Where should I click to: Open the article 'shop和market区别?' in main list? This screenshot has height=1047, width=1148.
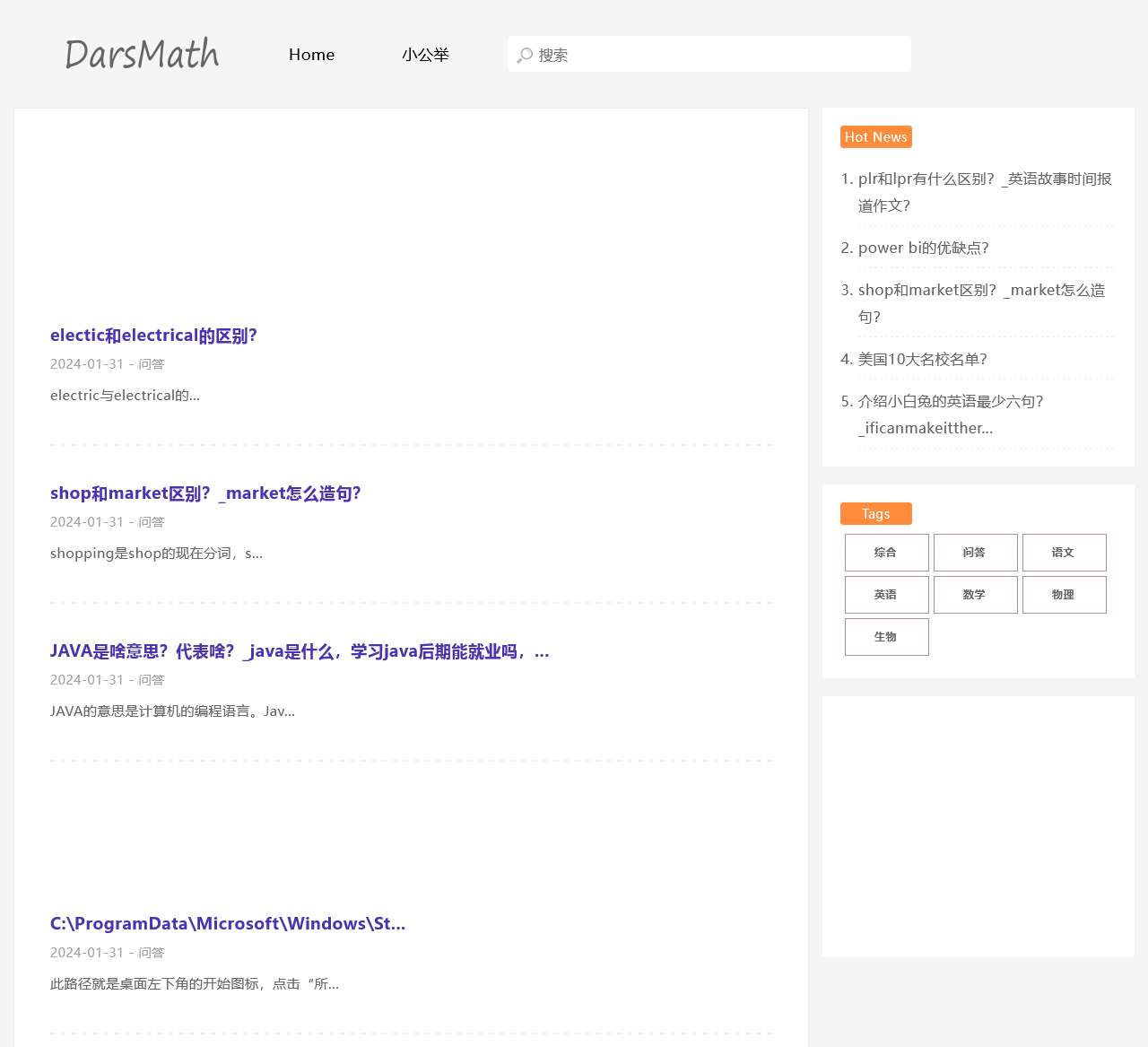[205, 493]
